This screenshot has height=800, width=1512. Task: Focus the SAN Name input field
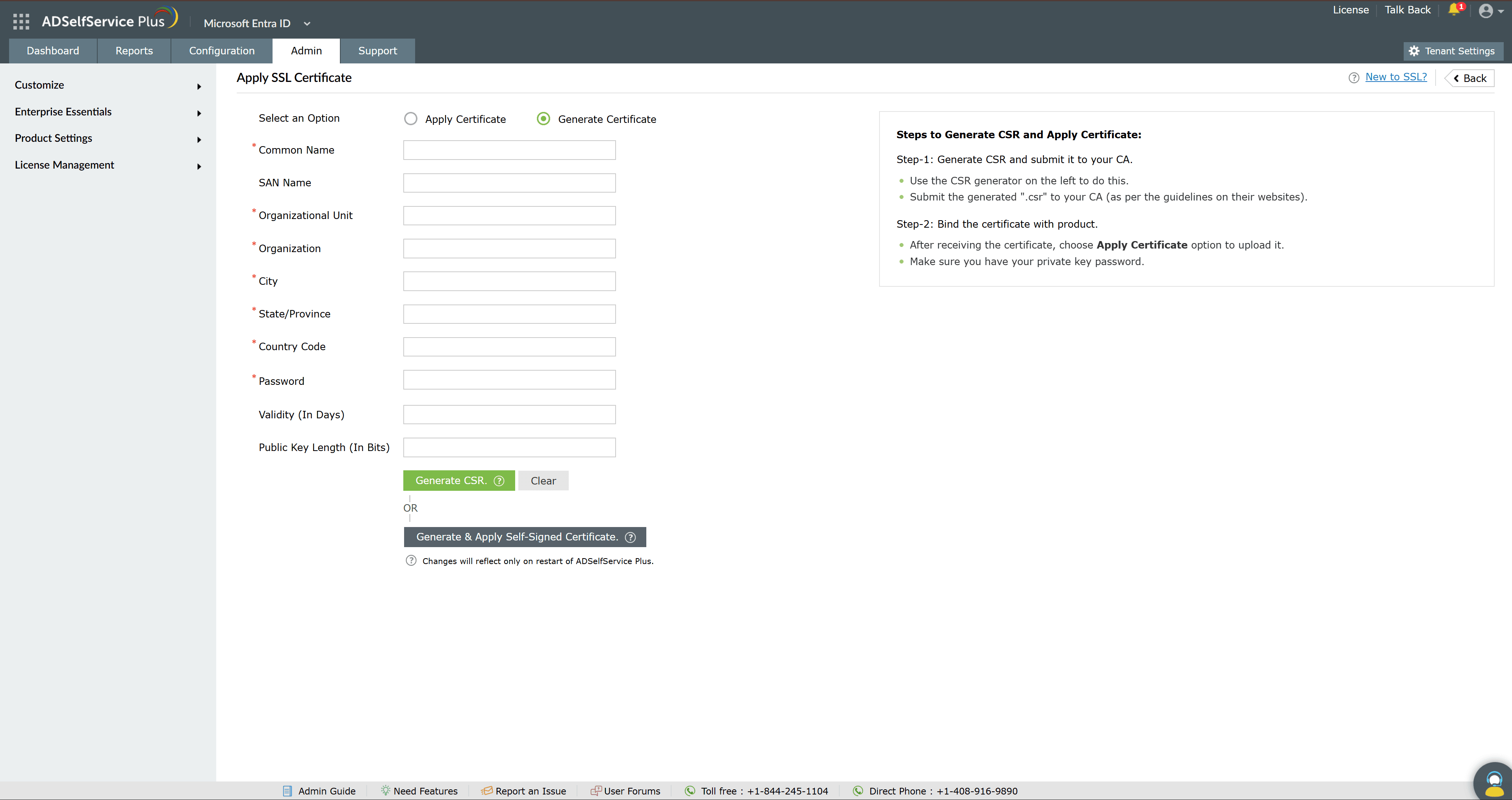click(510, 183)
